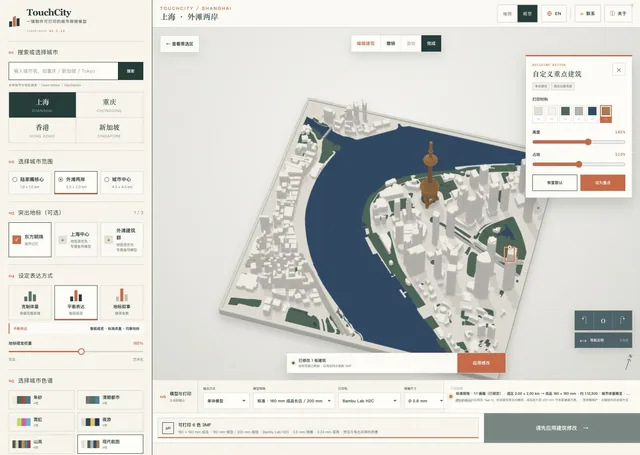Select the yellow-navy night palette thumbnail
This screenshot has height=455, width=640.
click(92, 422)
